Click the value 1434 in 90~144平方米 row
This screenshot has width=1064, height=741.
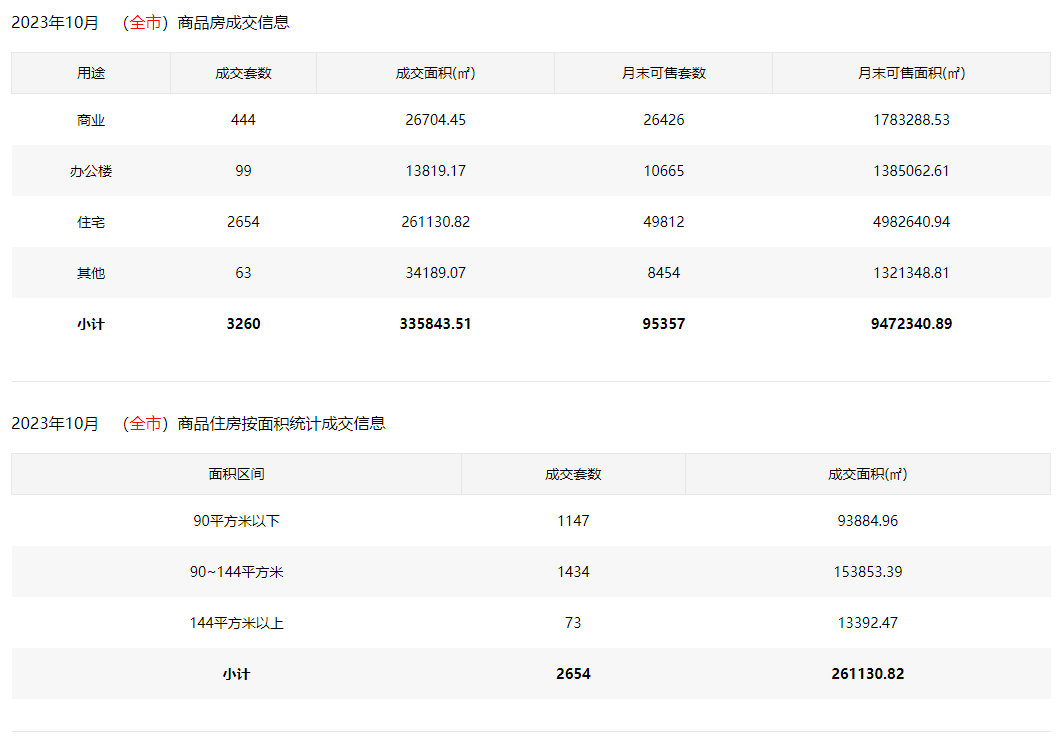[x=573, y=572]
